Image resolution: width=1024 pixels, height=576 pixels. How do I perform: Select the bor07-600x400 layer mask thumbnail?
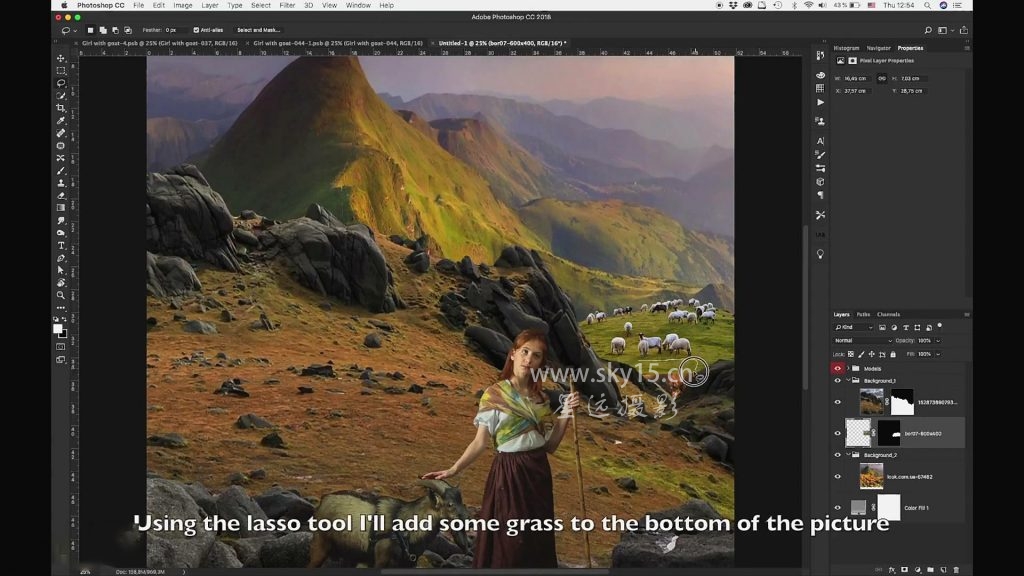(x=889, y=433)
